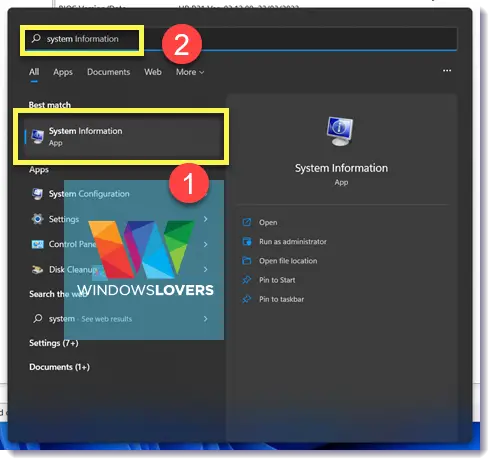Expand the Control Panel result chevron
Image resolution: width=495 pixels, height=465 pixels.
pos(205,244)
